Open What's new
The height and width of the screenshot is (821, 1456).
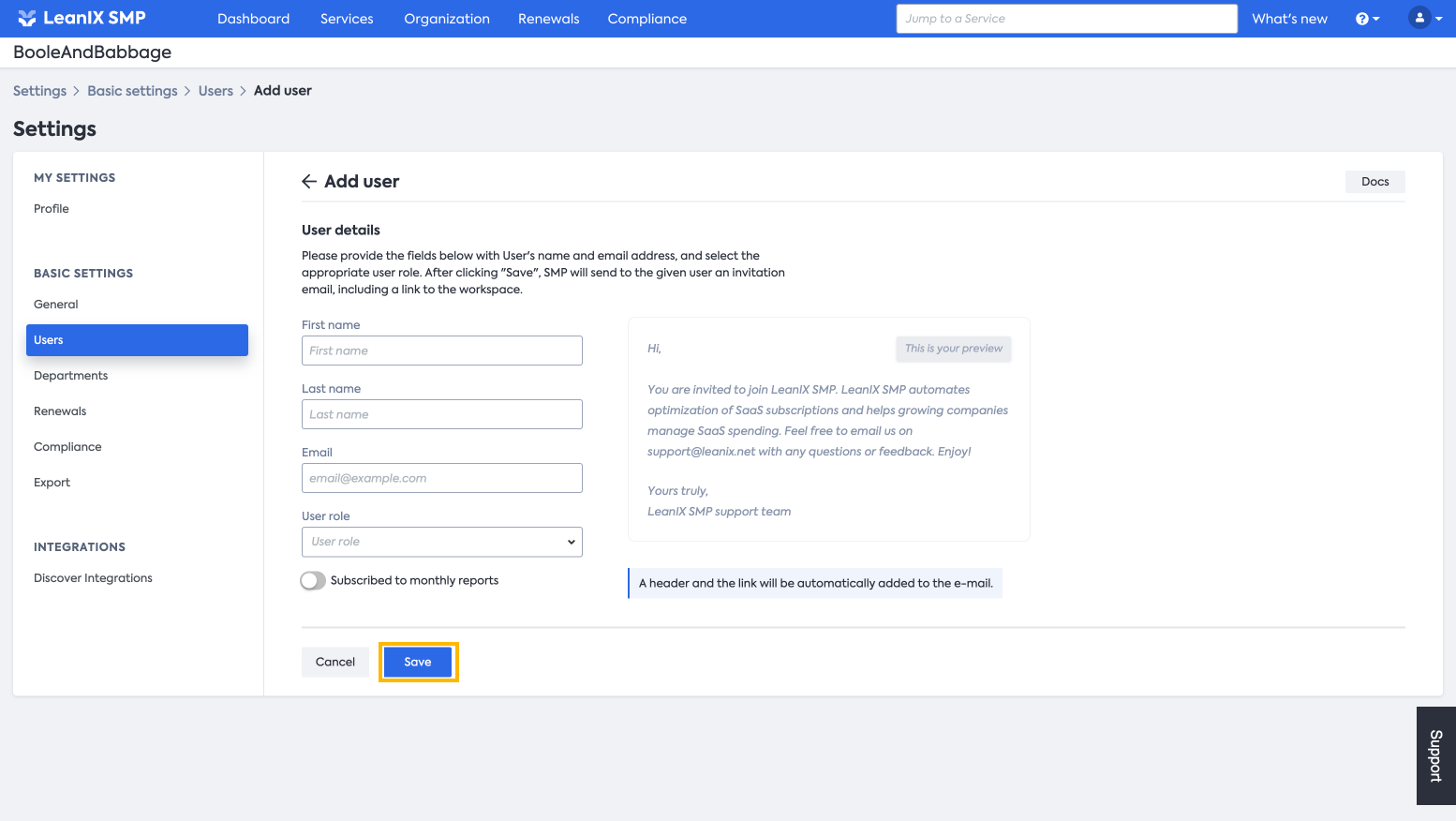[x=1289, y=19]
